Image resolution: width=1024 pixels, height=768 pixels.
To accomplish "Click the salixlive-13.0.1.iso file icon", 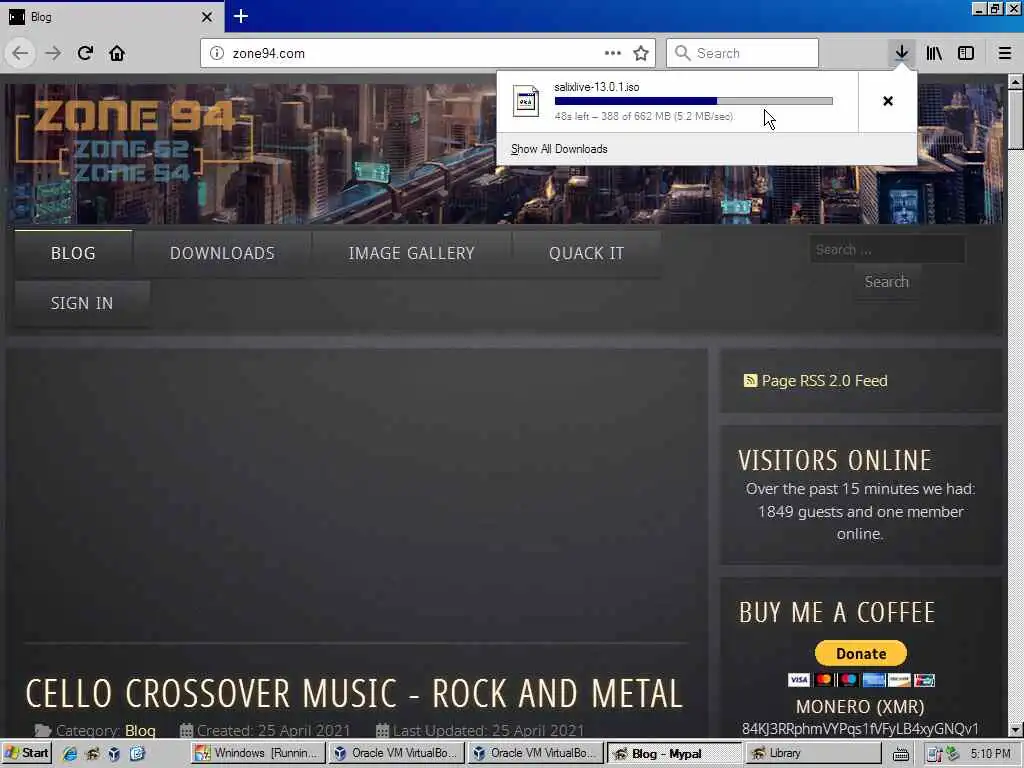I will tap(526, 101).
